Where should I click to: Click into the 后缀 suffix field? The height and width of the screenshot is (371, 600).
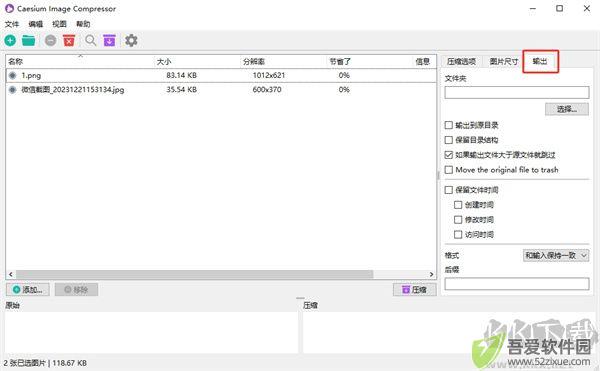pyautogui.click(x=517, y=283)
